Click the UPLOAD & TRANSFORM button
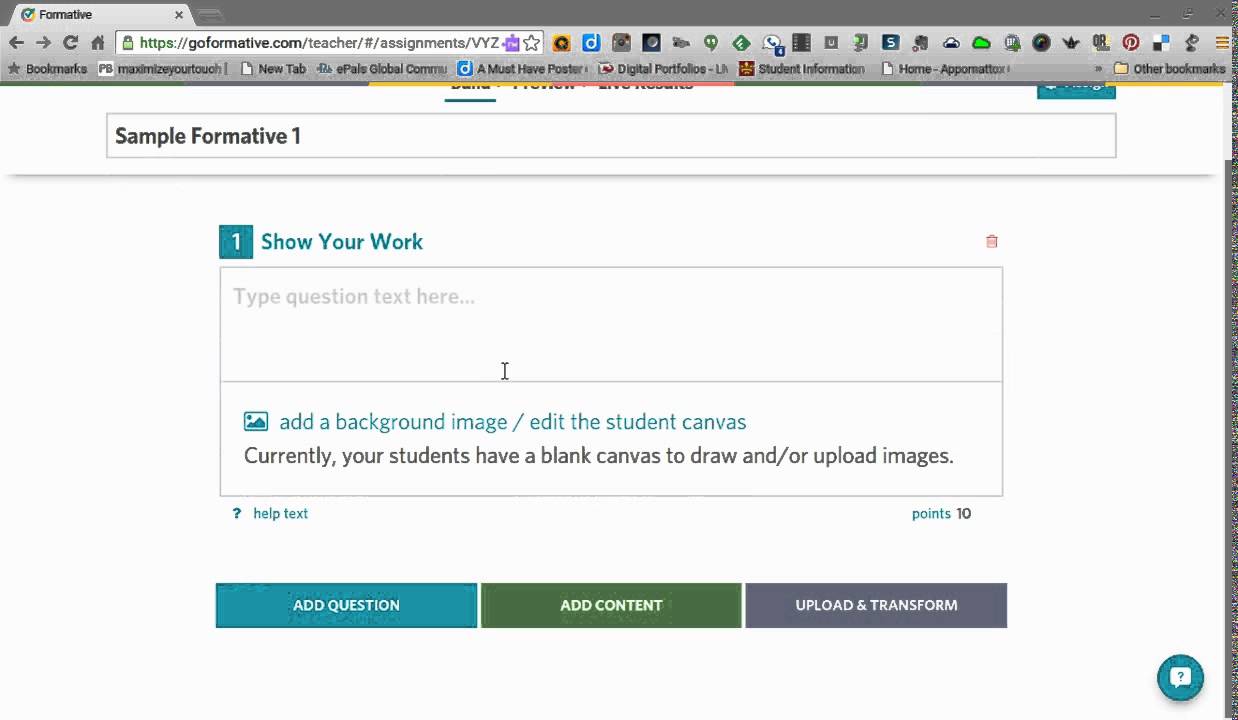1238x720 pixels. coord(876,605)
